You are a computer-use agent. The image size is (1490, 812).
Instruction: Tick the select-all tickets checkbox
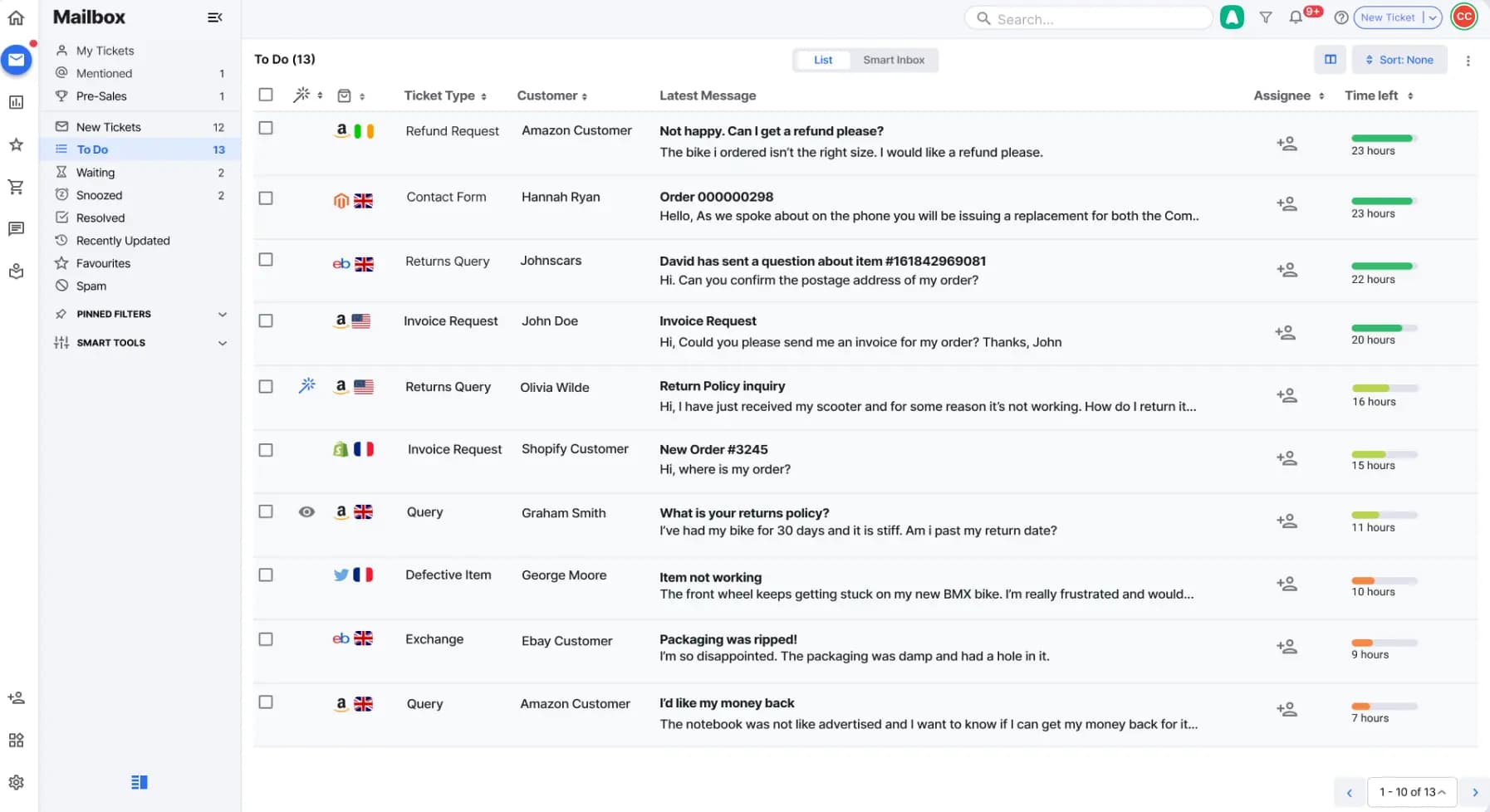(x=266, y=95)
